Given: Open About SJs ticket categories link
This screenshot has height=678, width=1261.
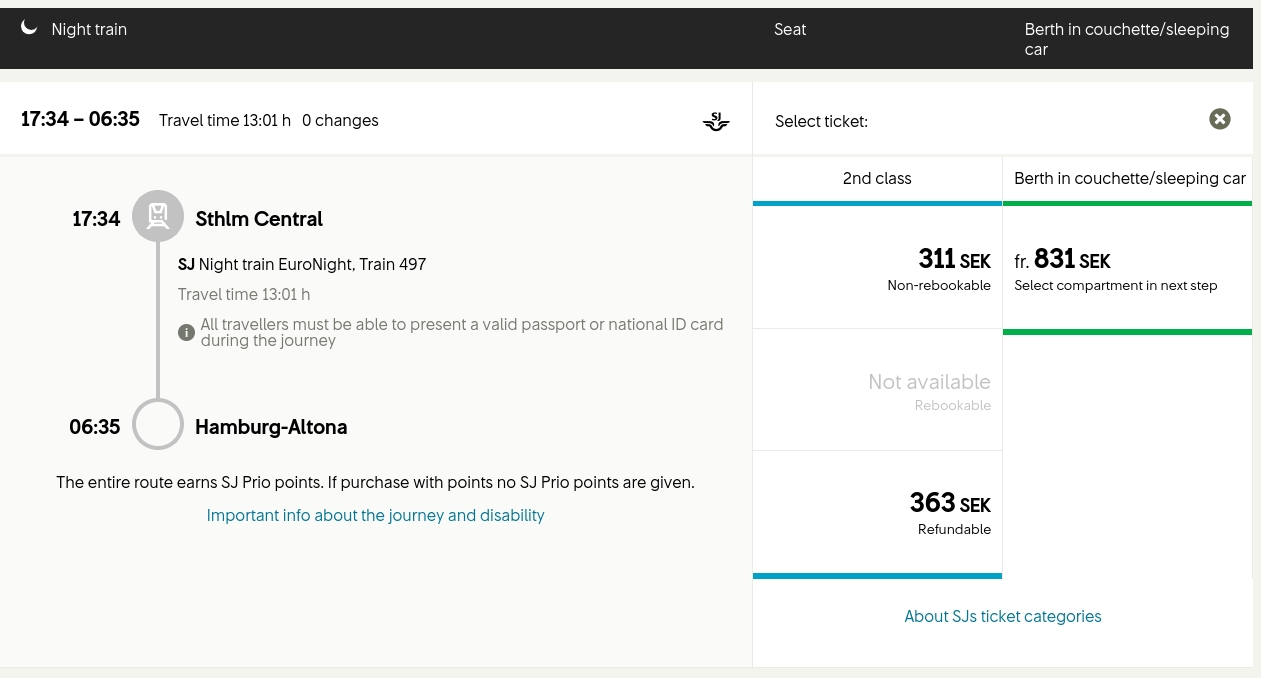Looking at the screenshot, I should pyautogui.click(x=1002, y=617).
